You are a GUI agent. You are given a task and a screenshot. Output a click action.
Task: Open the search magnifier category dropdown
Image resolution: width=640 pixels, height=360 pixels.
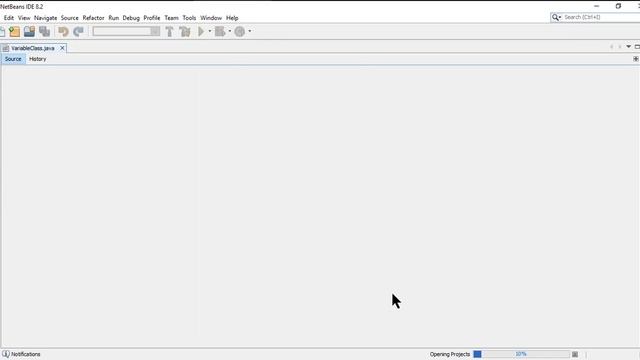556,17
